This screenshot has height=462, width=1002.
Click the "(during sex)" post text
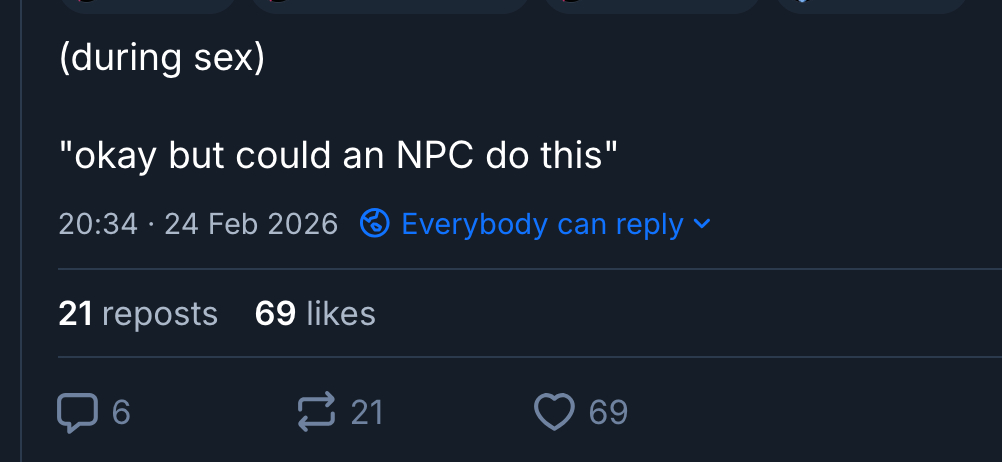(x=162, y=60)
